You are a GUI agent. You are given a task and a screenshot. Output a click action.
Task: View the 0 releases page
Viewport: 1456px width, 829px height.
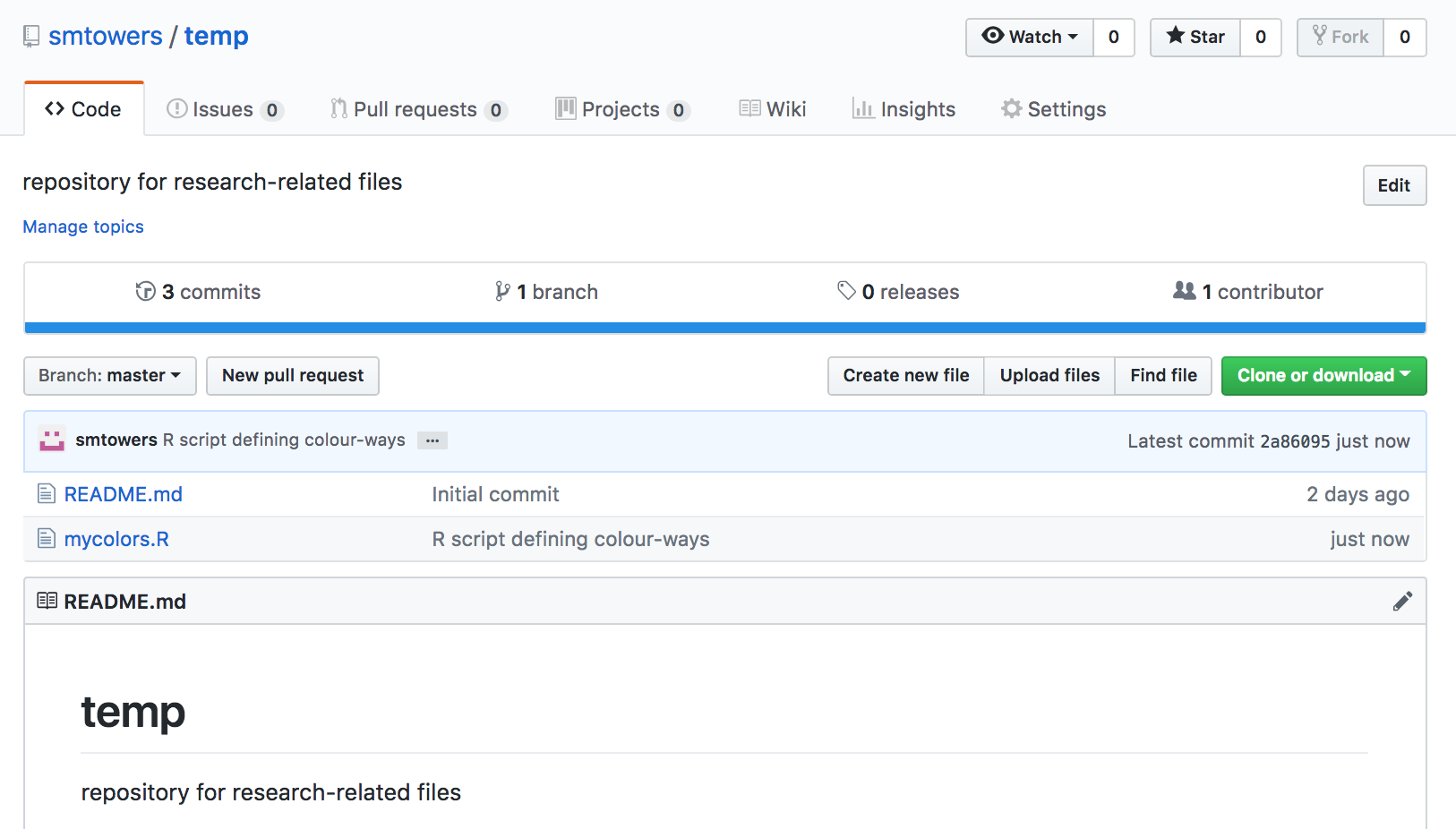898,292
